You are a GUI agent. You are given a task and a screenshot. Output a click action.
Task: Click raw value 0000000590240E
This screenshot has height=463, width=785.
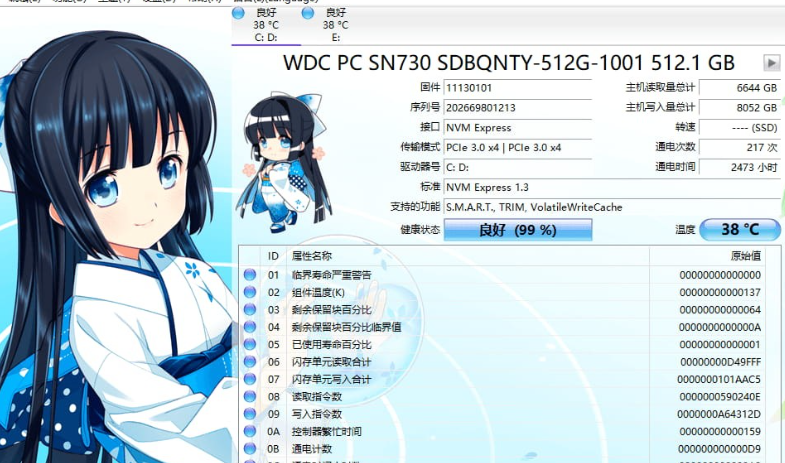[720, 397]
